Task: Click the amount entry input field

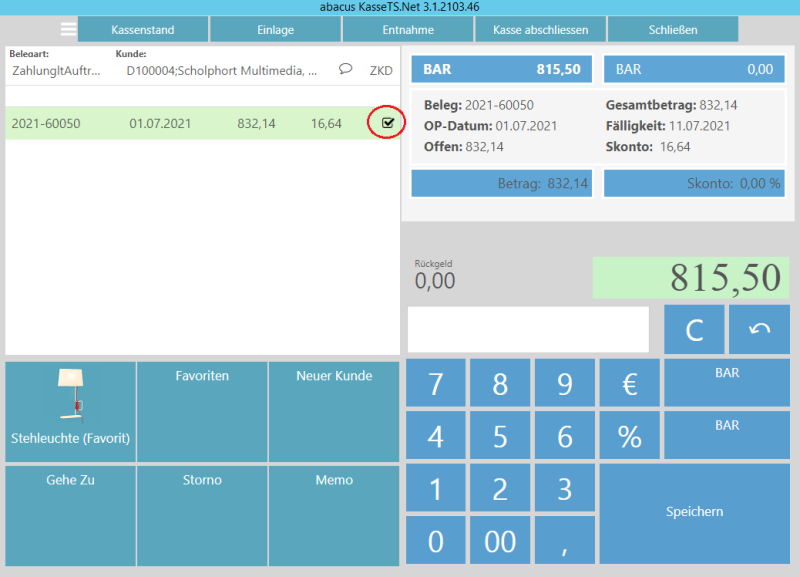Action: pos(528,330)
